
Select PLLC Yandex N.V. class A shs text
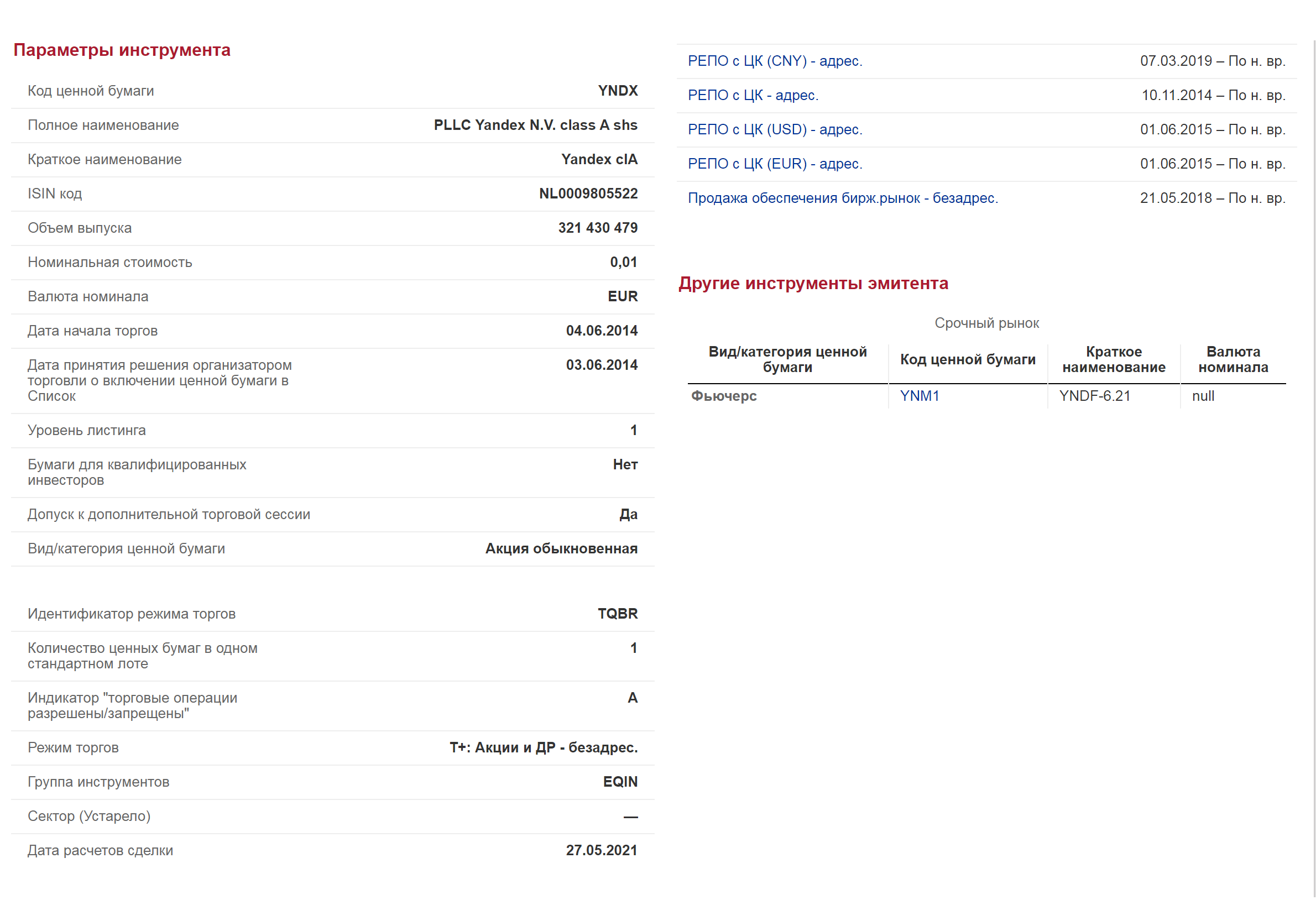tap(536, 125)
